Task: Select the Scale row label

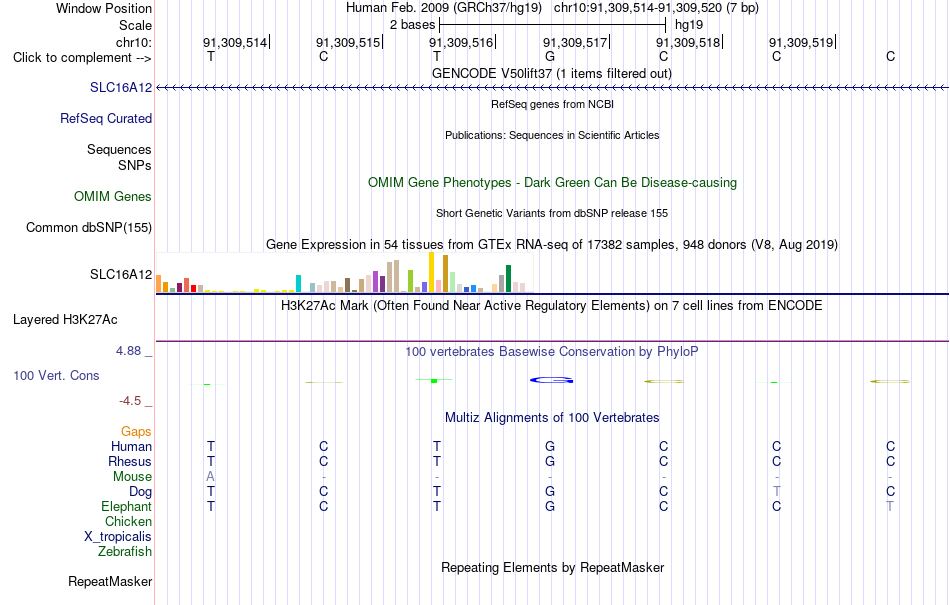Action: pyautogui.click(x=135, y=25)
